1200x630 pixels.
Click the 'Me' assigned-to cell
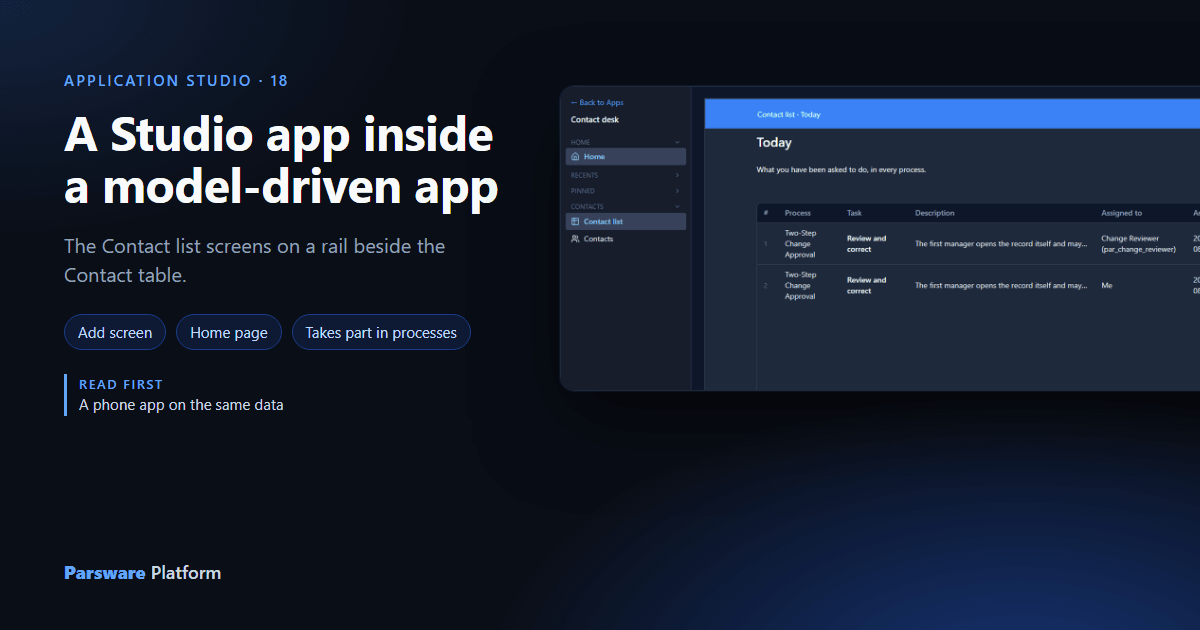(x=1106, y=285)
